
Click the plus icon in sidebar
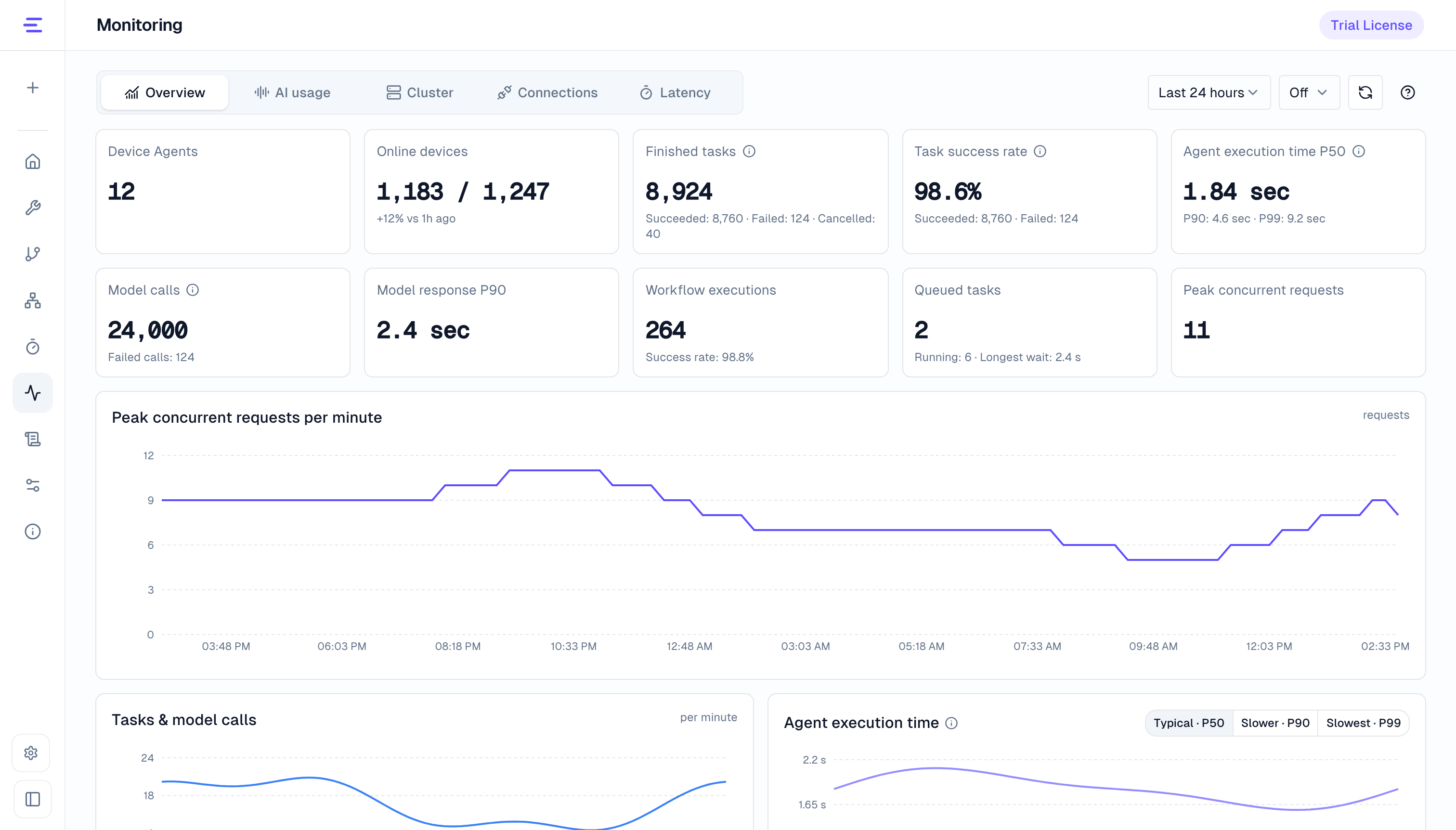[x=32, y=88]
